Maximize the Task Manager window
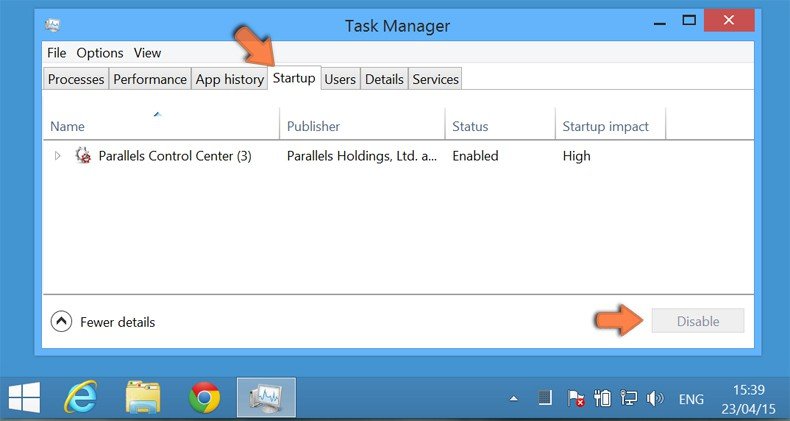The image size is (790, 421). pyautogui.click(x=689, y=21)
